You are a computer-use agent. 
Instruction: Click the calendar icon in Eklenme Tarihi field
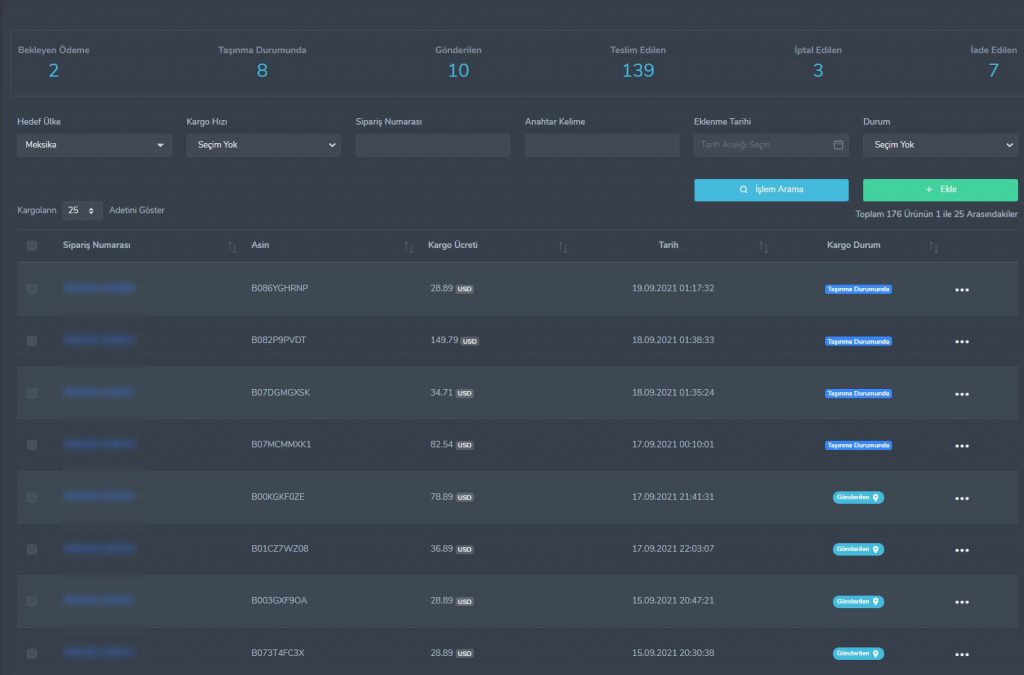(838, 145)
